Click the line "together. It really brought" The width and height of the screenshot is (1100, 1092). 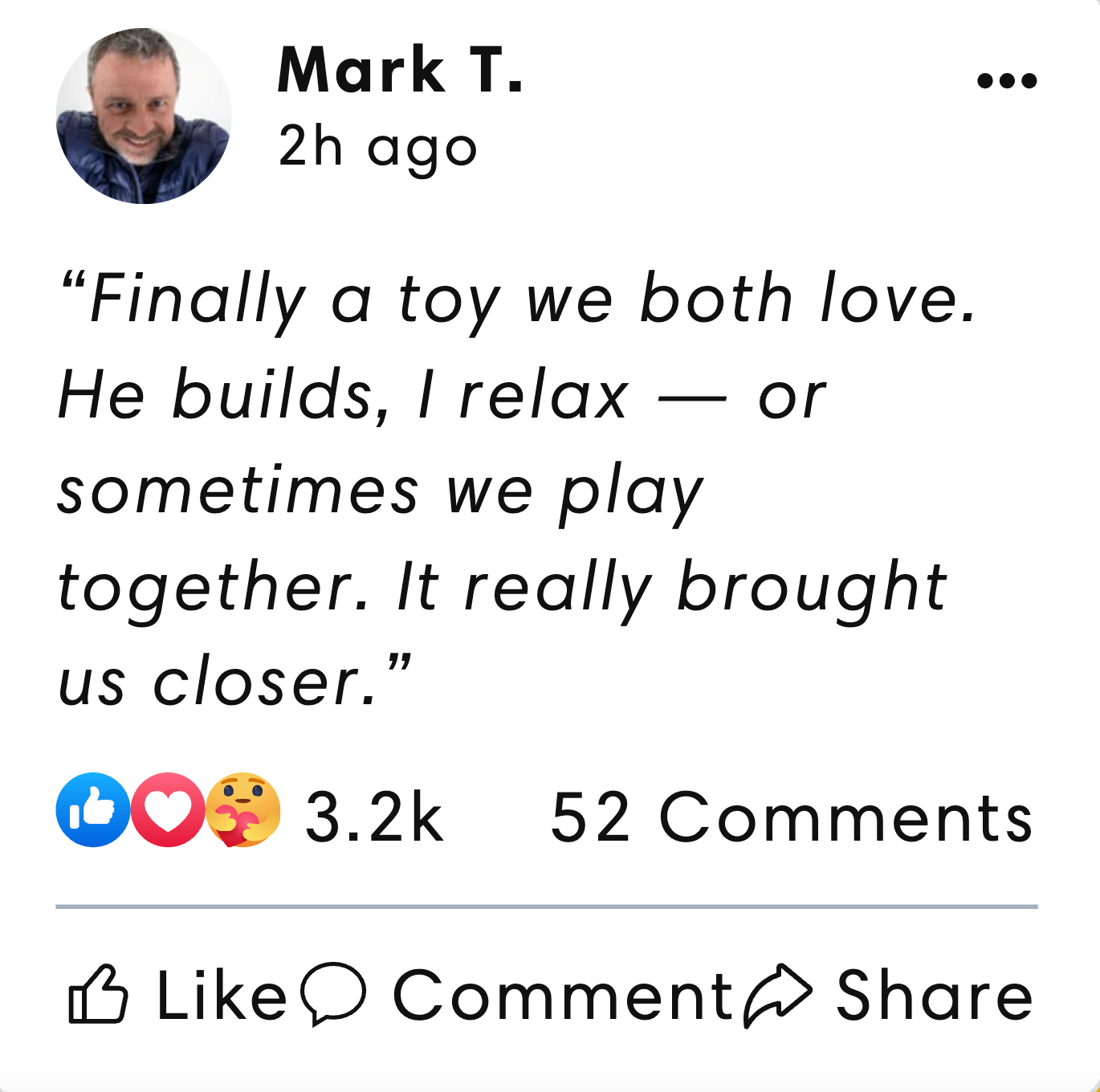coord(503,589)
